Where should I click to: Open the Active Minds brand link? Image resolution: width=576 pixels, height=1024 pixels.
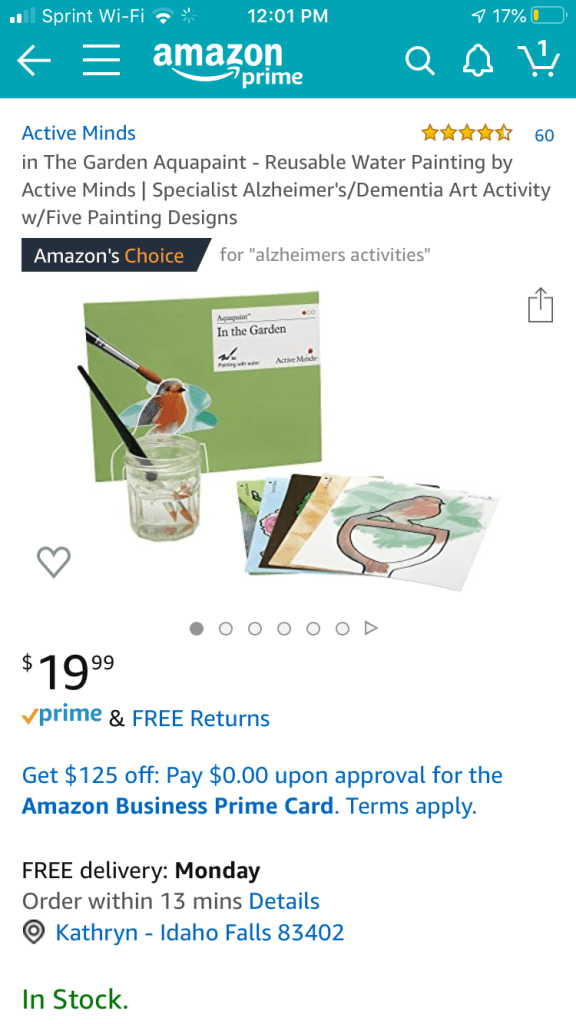point(78,133)
